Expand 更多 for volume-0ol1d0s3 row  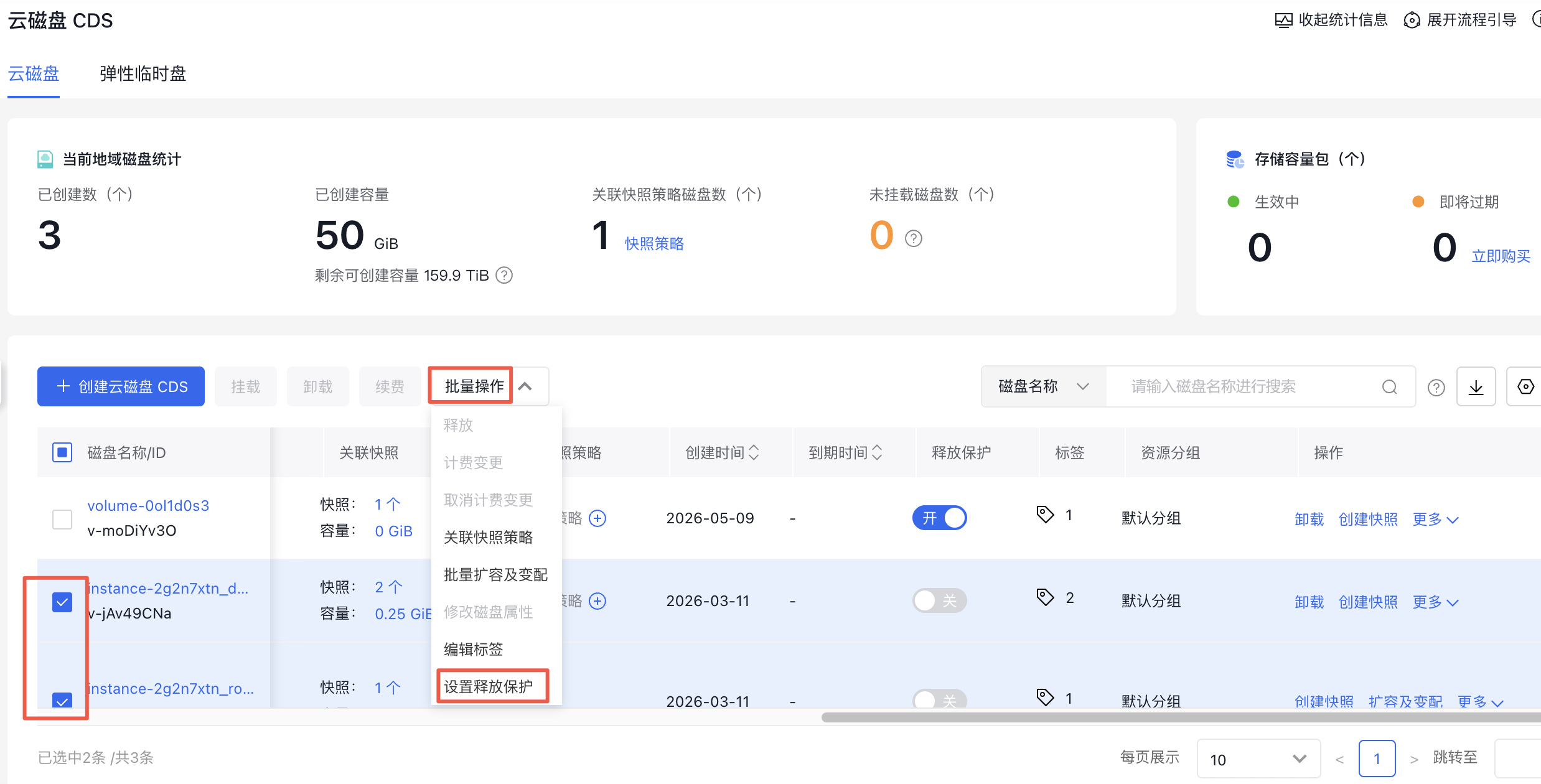1435,519
